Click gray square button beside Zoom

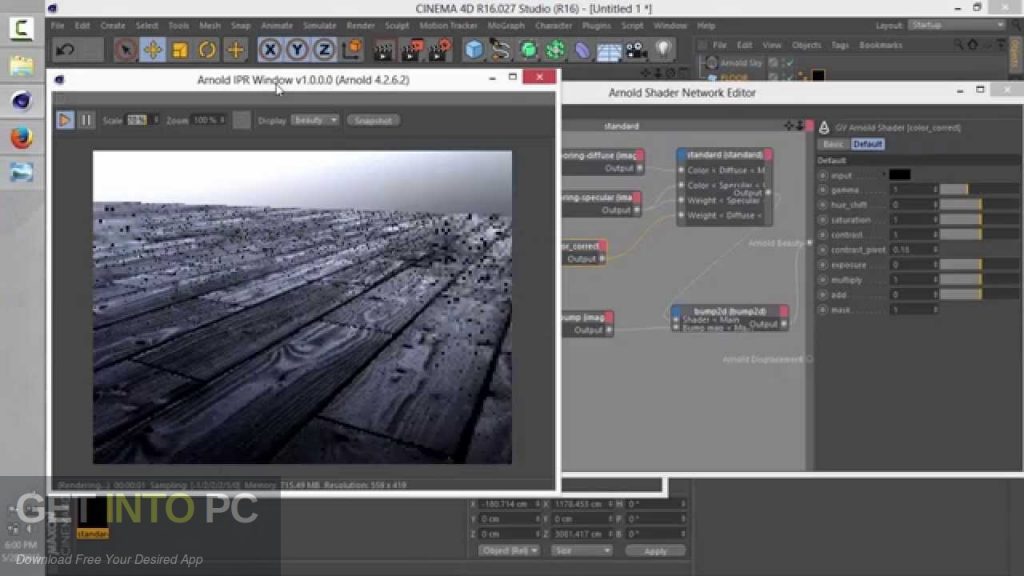click(x=241, y=120)
